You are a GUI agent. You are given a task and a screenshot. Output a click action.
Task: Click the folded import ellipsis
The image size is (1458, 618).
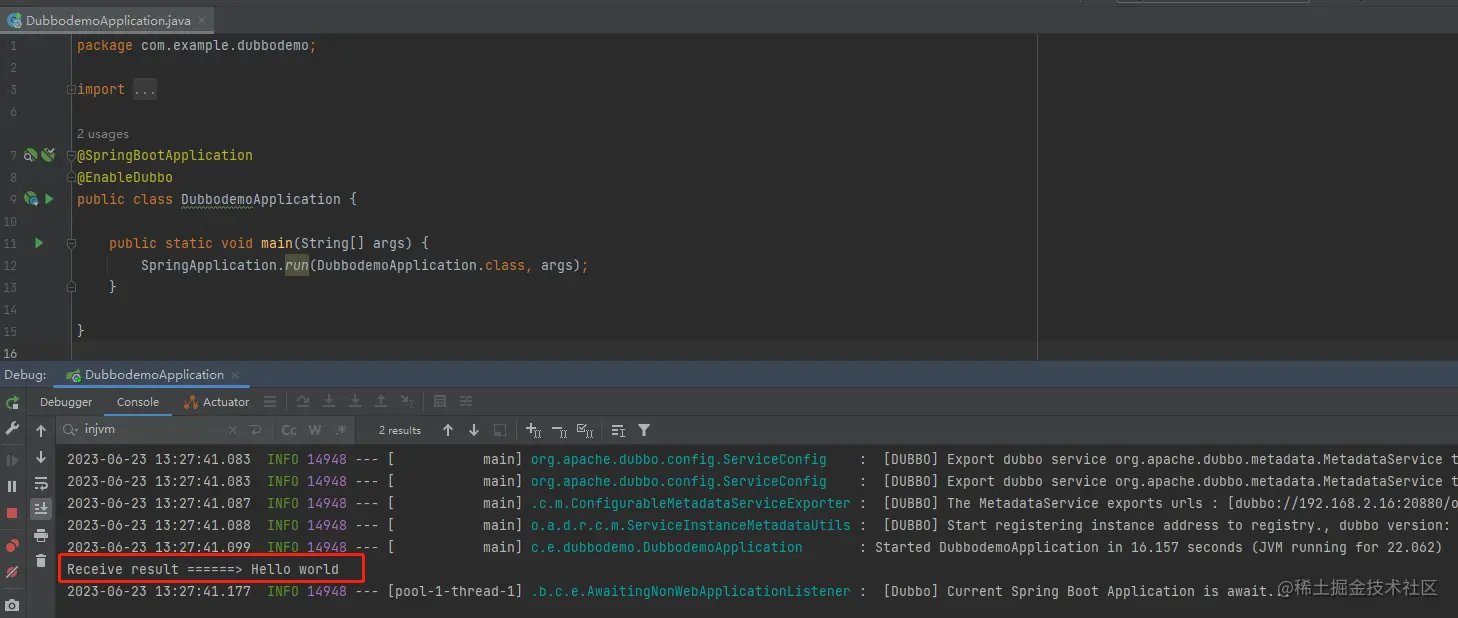145,89
